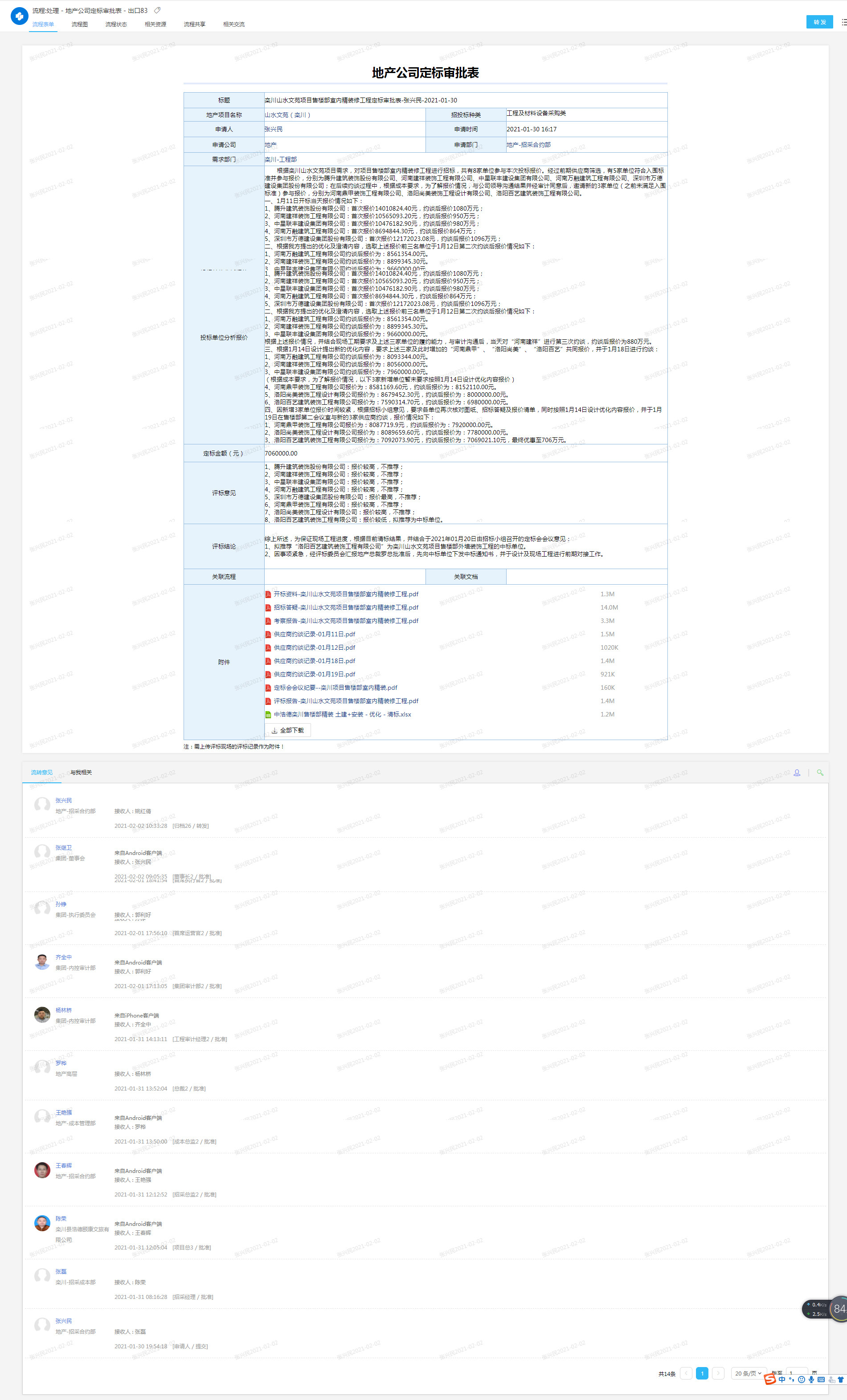Open 考察报告 PDF attachment link
847x1400 pixels.
coord(346,620)
